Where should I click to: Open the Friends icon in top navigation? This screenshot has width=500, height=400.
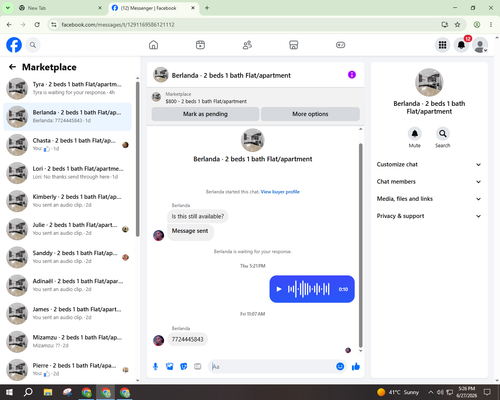(x=247, y=45)
